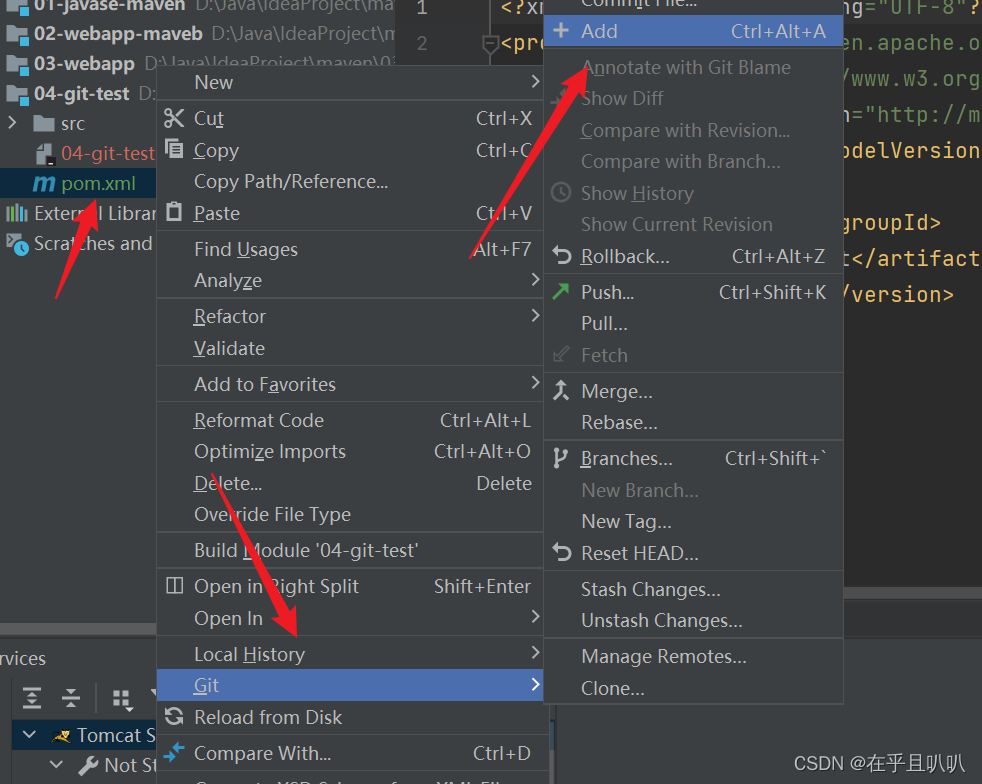
Task: Click the Rollback undo arrow icon
Action: (562, 255)
